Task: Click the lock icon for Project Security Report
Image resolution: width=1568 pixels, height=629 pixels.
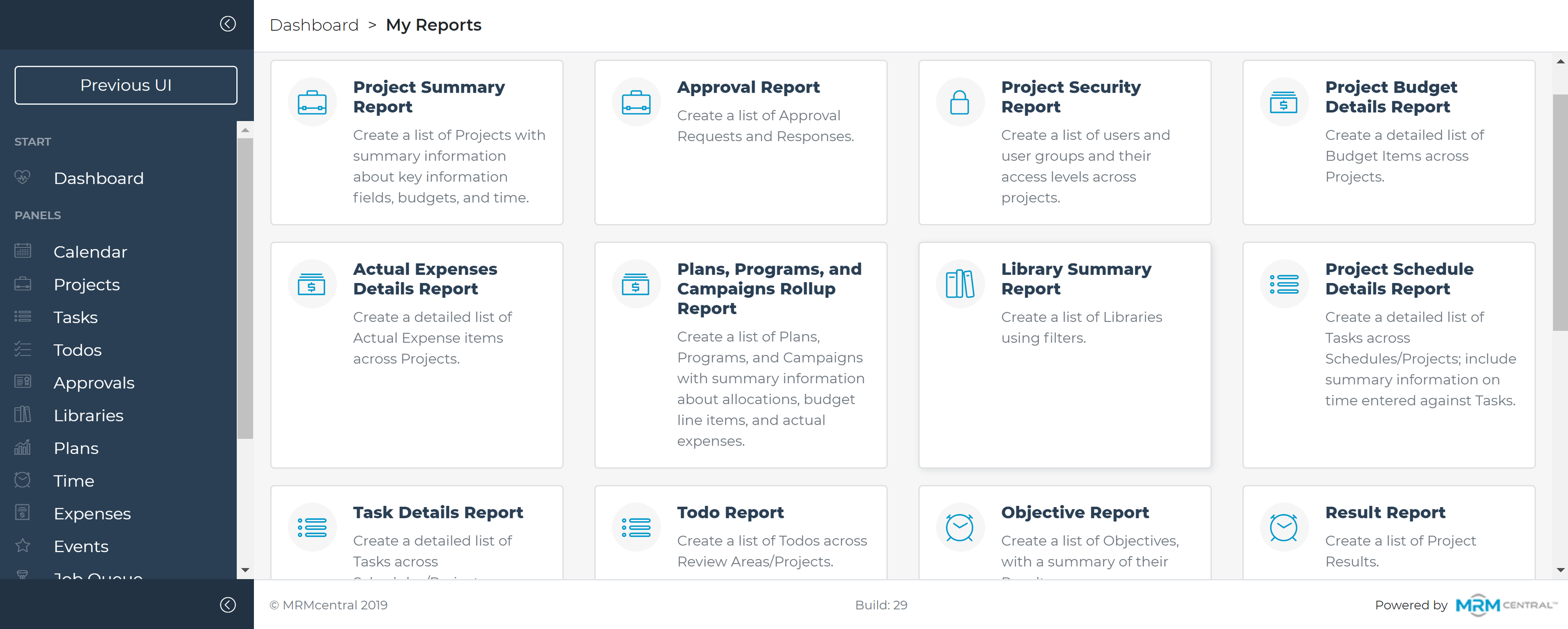Action: (x=959, y=102)
